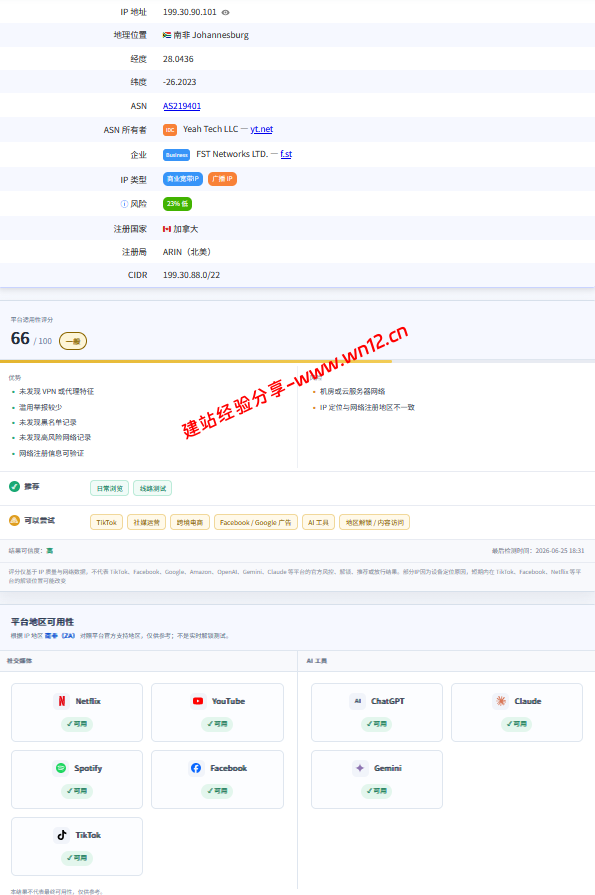Click the Claude logo icon
Viewport: 595px width, 895px height.
[501, 701]
